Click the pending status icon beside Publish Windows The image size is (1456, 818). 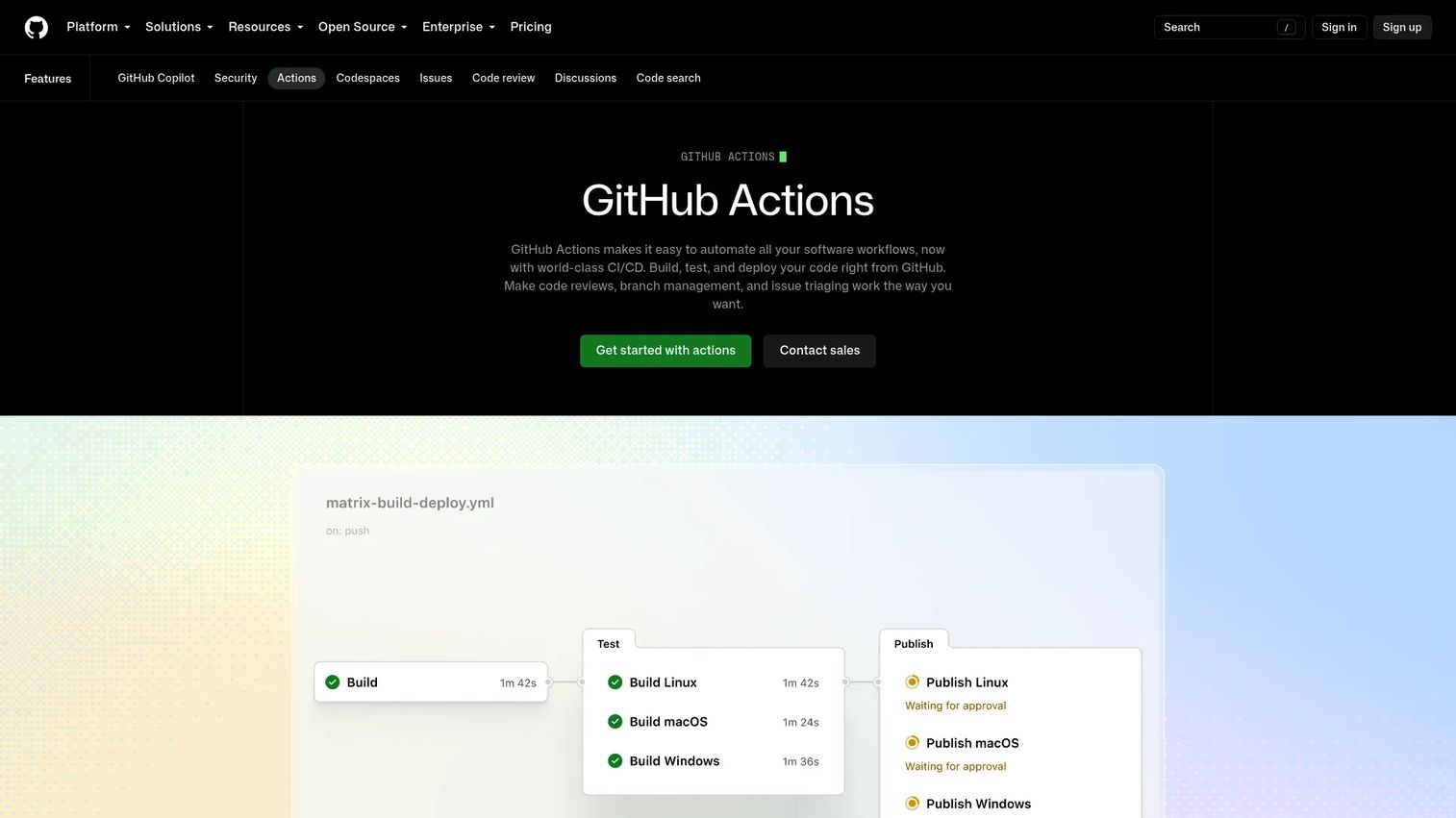[913, 804]
